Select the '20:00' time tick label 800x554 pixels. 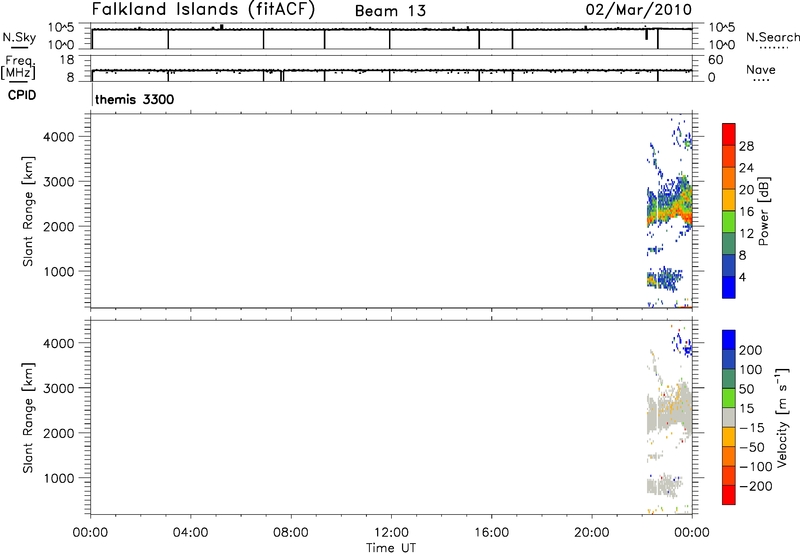click(592, 533)
